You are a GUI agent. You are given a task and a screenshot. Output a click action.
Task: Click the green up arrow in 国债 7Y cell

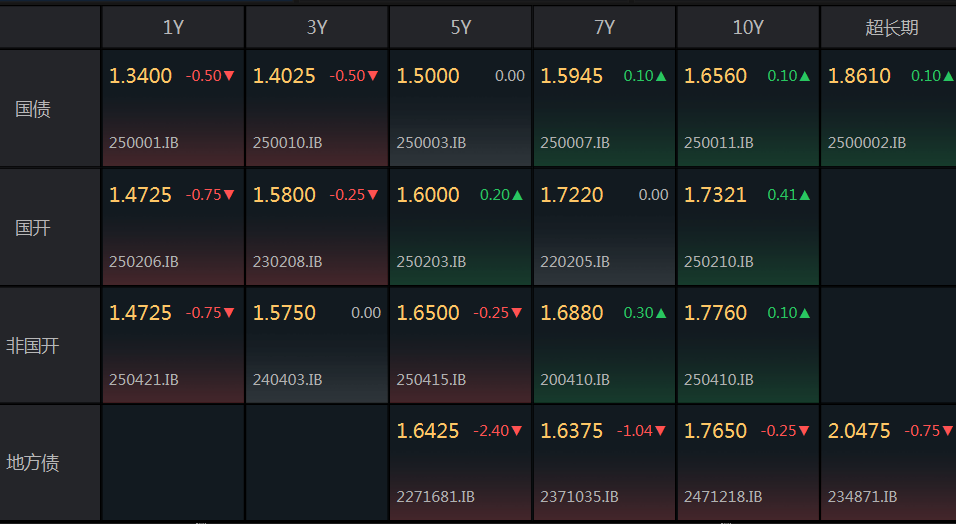coord(661,76)
